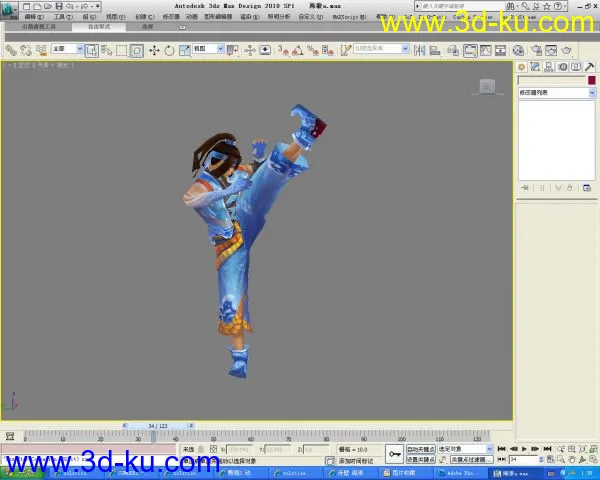Go to animation start frame
The height and width of the screenshot is (480, 600).
point(502,449)
